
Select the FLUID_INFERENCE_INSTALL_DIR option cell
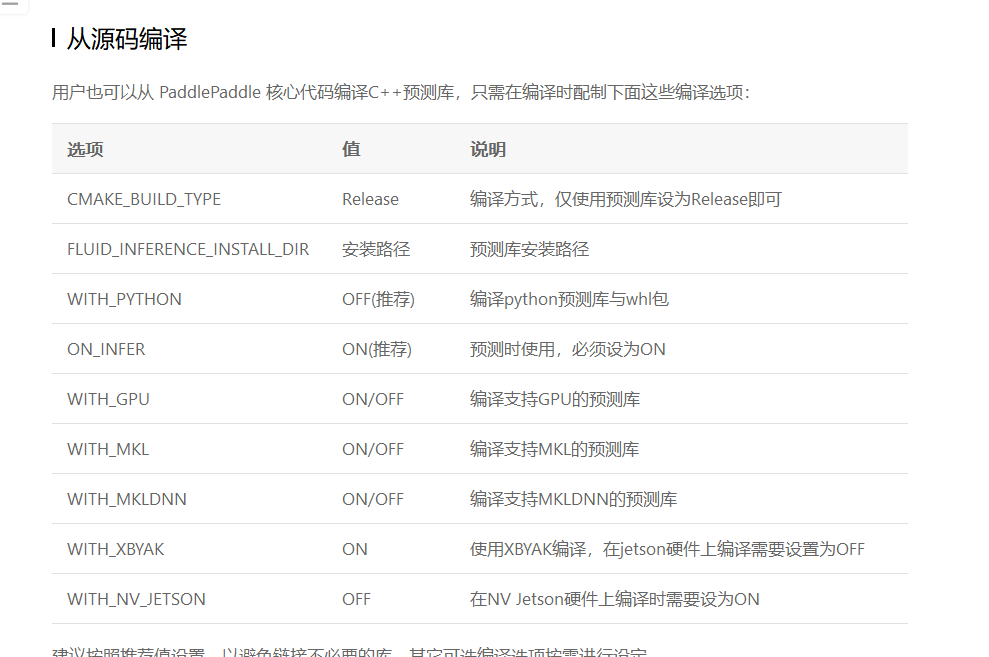pyautogui.click(x=188, y=249)
